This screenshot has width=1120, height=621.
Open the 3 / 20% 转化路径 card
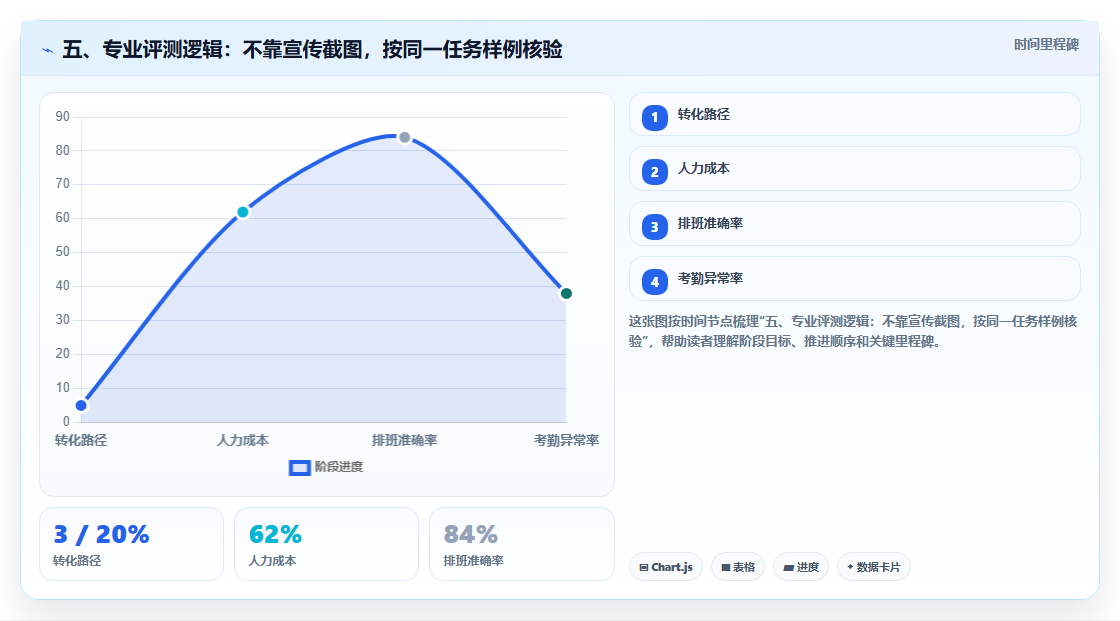[131, 544]
